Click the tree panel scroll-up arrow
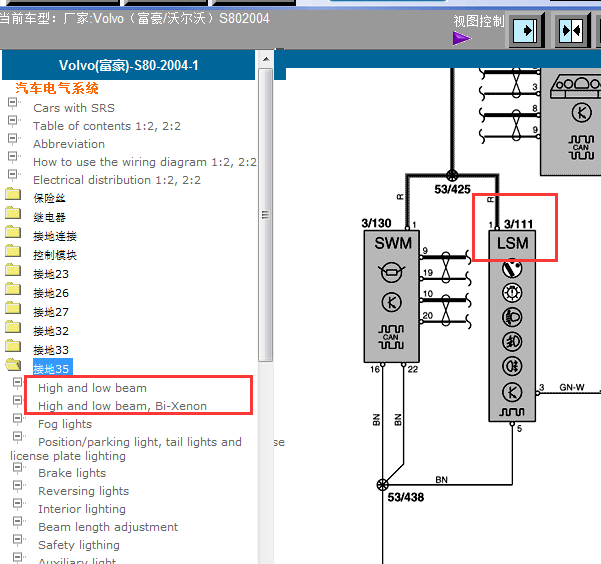601x564 pixels. [x=266, y=60]
